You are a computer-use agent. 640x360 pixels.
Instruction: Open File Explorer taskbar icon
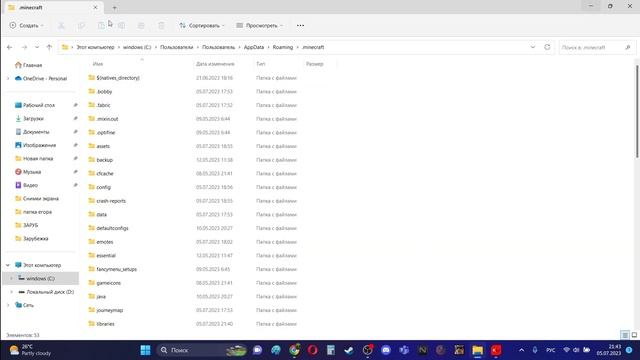(x=478, y=350)
